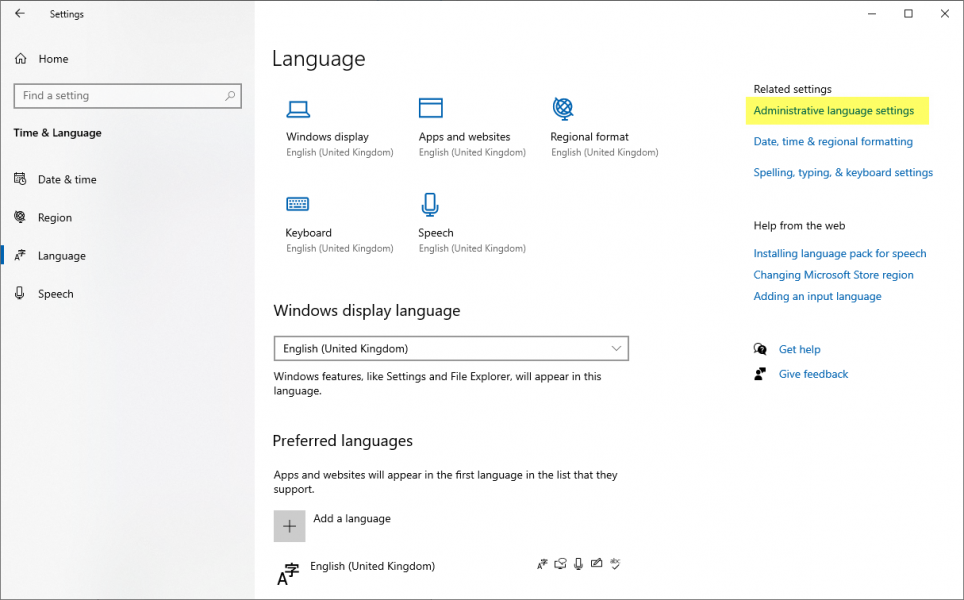Open Date, time & regional formatting link
This screenshot has height=600, width=964.
click(x=832, y=142)
